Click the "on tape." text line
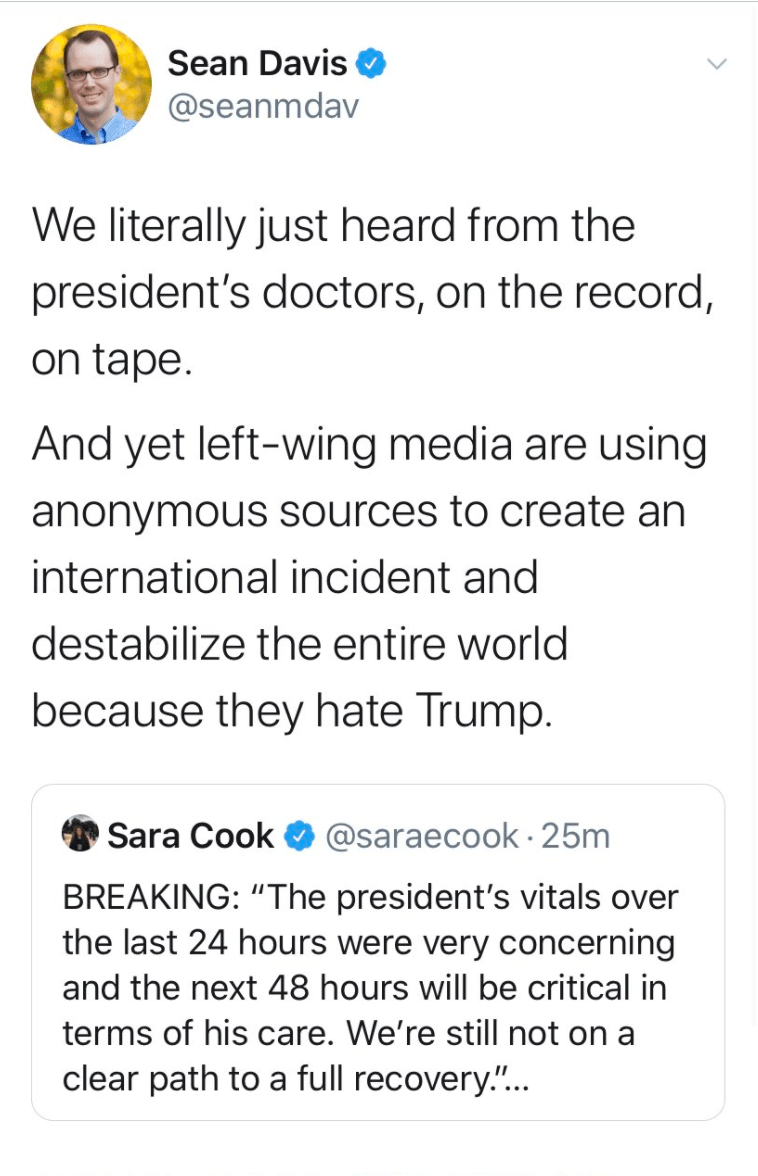Viewport: 758px width, 1176px height. (109, 360)
